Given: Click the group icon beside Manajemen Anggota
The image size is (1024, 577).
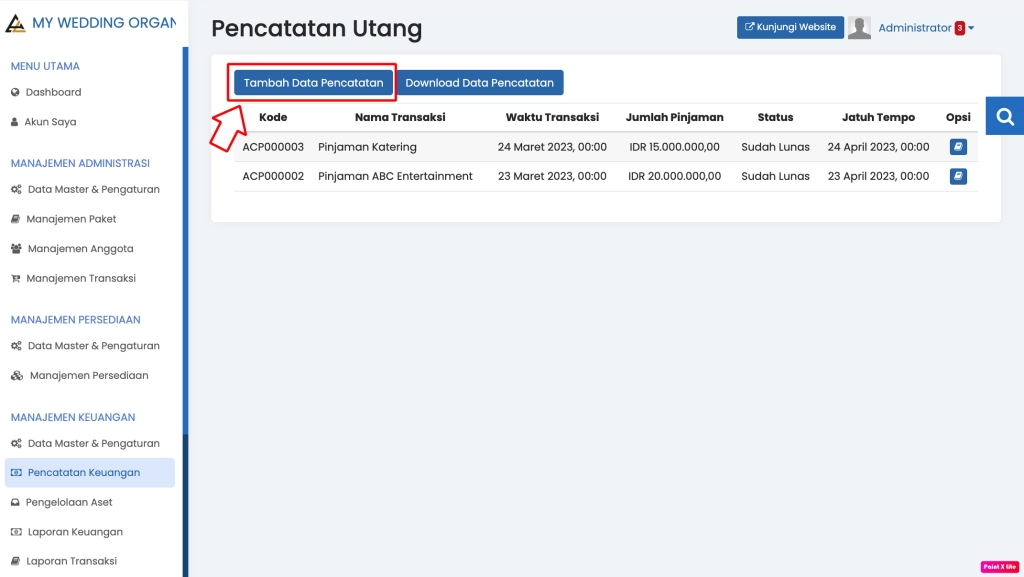Looking at the screenshot, I should click(x=17, y=249).
